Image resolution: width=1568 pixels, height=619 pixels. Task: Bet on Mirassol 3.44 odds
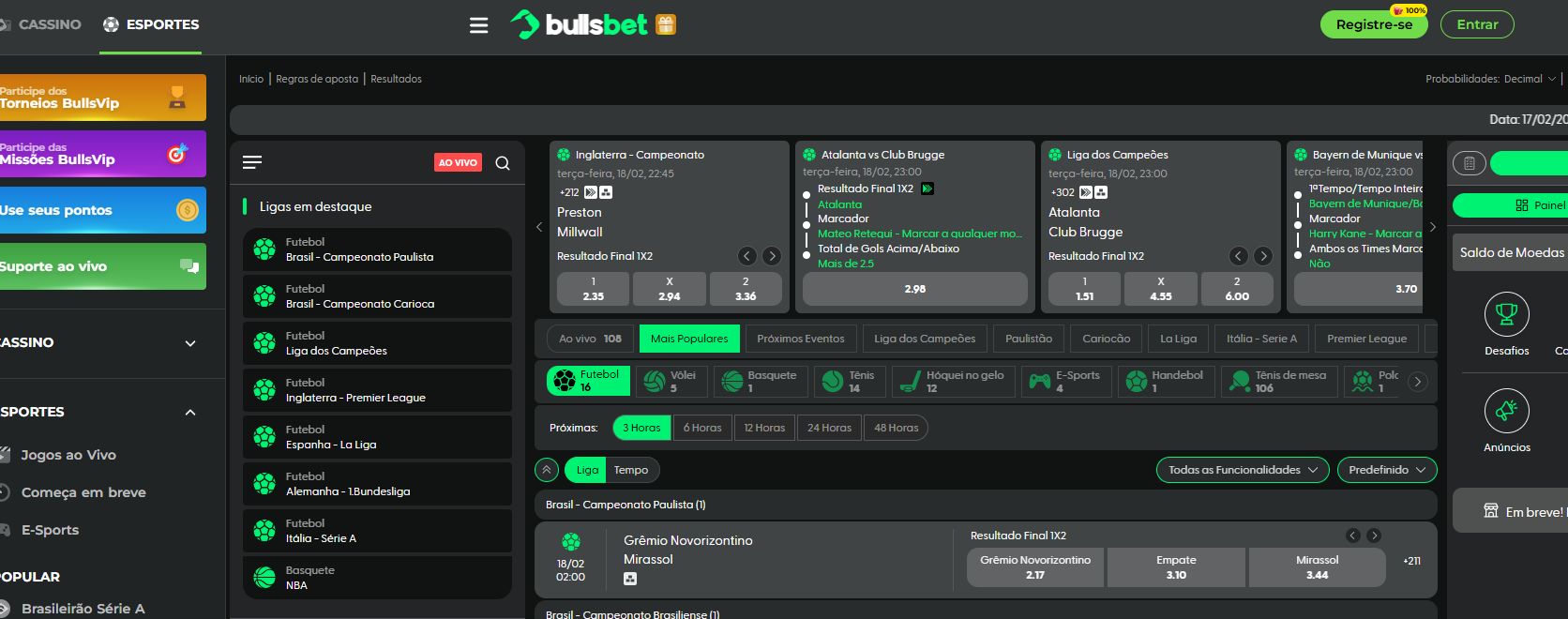click(x=1317, y=567)
